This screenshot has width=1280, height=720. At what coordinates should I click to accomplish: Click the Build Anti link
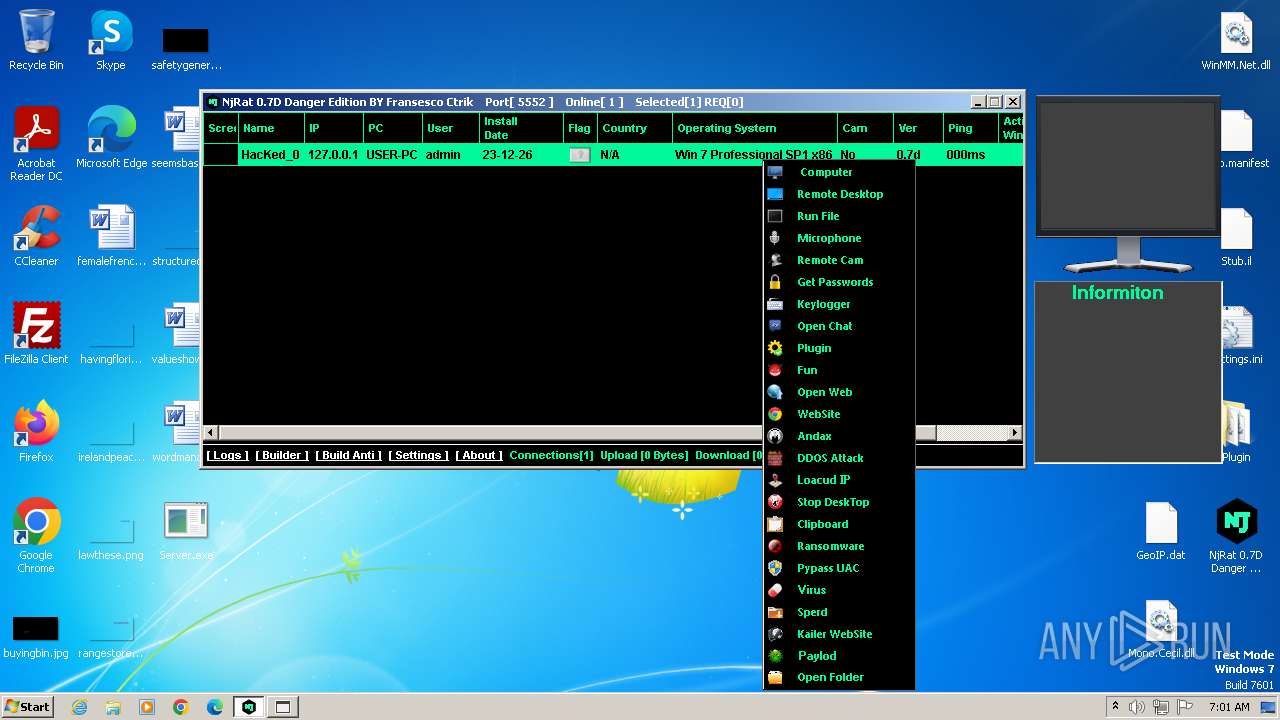pos(348,455)
